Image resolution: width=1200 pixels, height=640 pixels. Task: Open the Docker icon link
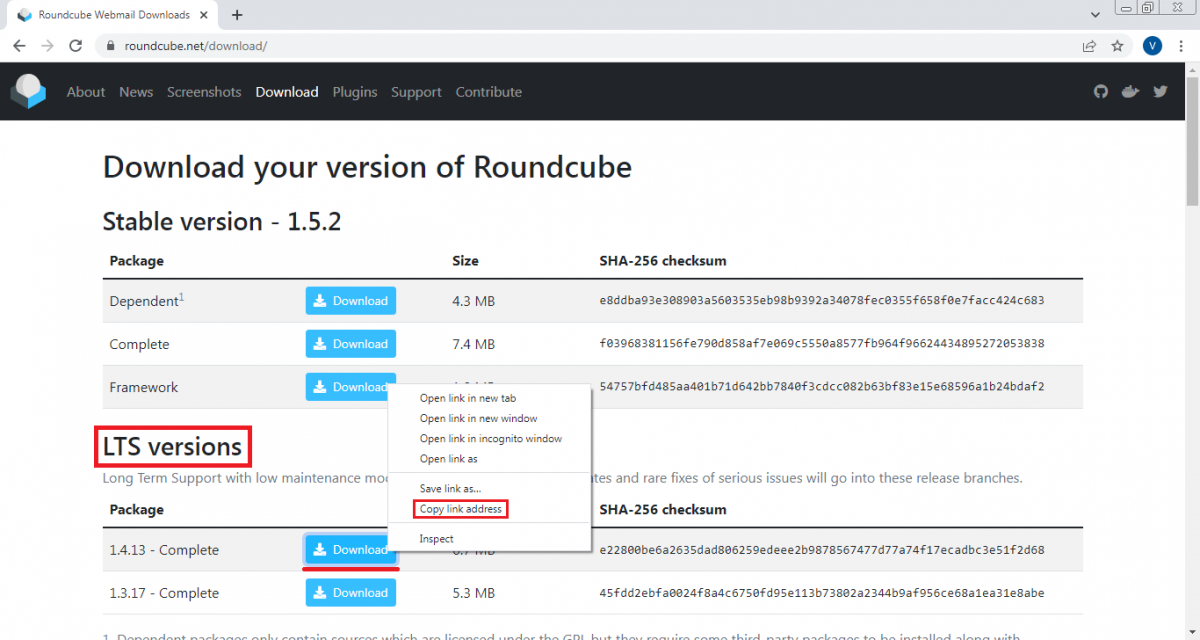(1131, 91)
